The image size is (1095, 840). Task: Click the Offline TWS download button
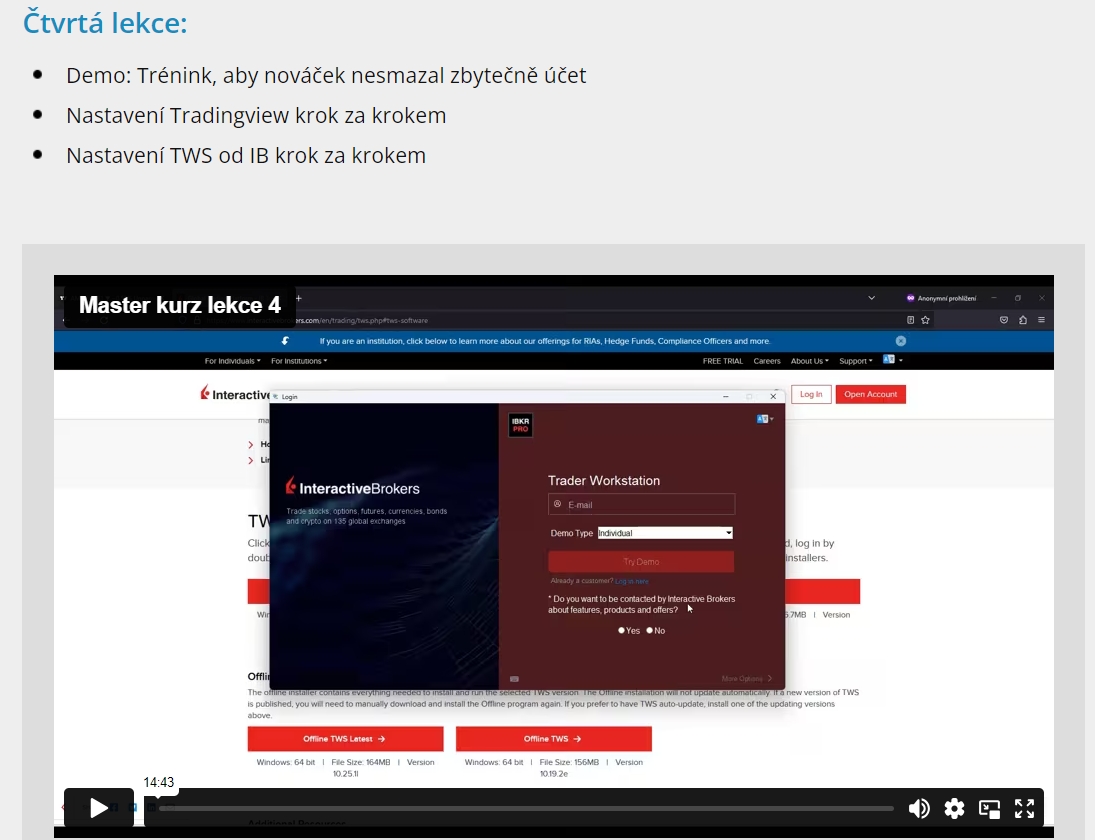point(554,739)
